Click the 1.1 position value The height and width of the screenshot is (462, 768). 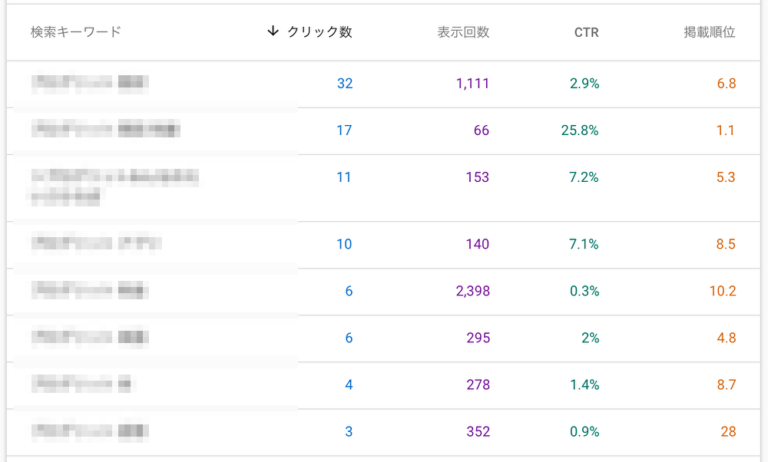[725, 130]
